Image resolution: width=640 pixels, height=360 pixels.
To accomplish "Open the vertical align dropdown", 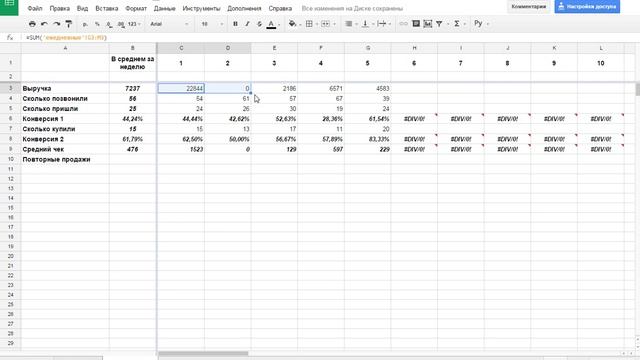I will (x=367, y=24).
